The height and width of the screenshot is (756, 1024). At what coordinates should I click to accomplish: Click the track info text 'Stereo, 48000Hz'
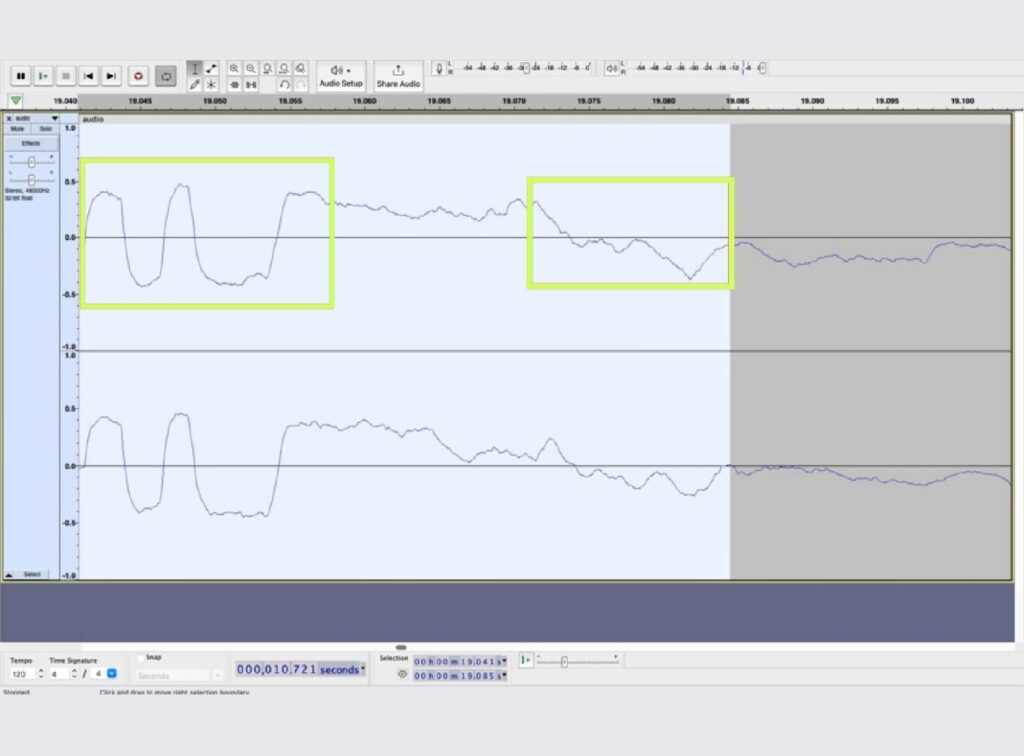pyautogui.click(x=27, y=190)
